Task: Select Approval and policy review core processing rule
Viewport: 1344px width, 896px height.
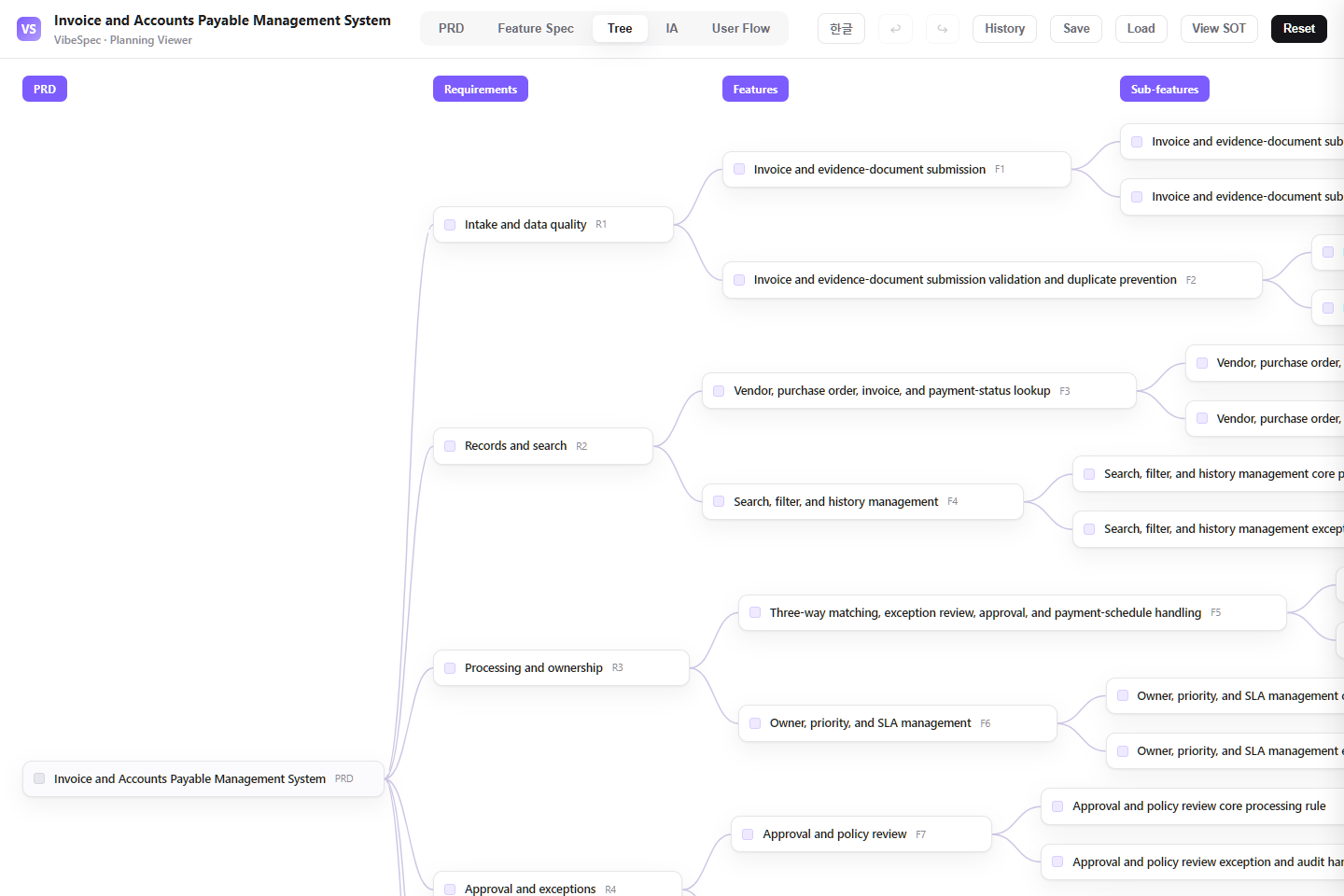Action: tap(1193, 806)
